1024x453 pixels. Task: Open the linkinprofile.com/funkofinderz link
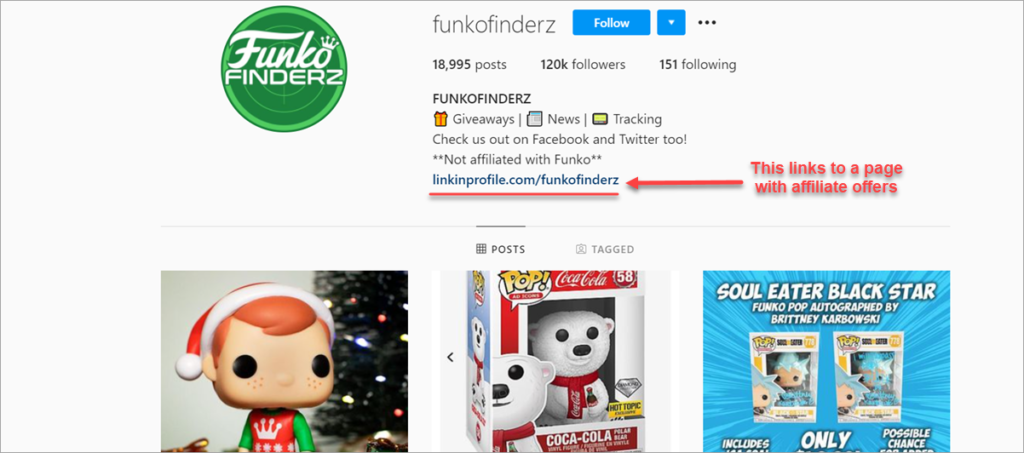click(x=525, y=180)
